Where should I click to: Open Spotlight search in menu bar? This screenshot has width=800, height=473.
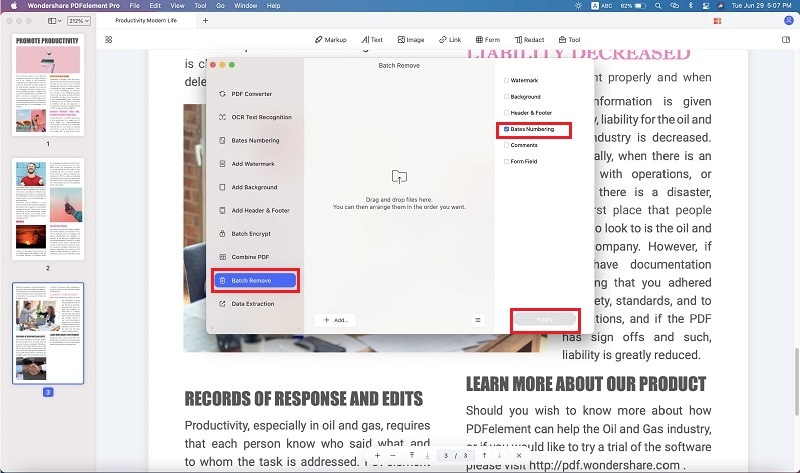(658, 6)
